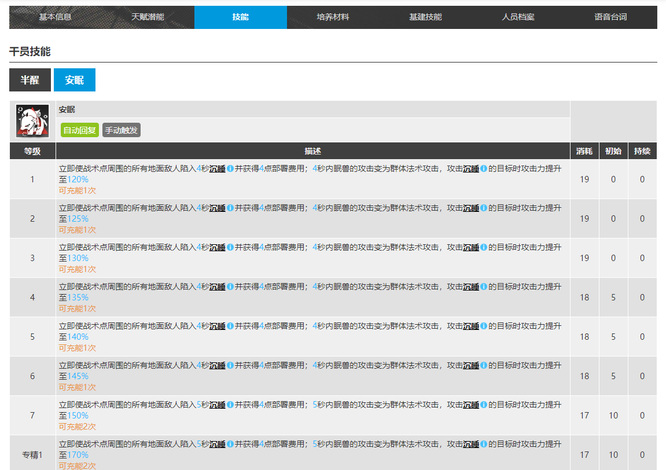Screen dimensions: 666x470
Task: Open the 基本信息 tab
Action: coord(55,17)
